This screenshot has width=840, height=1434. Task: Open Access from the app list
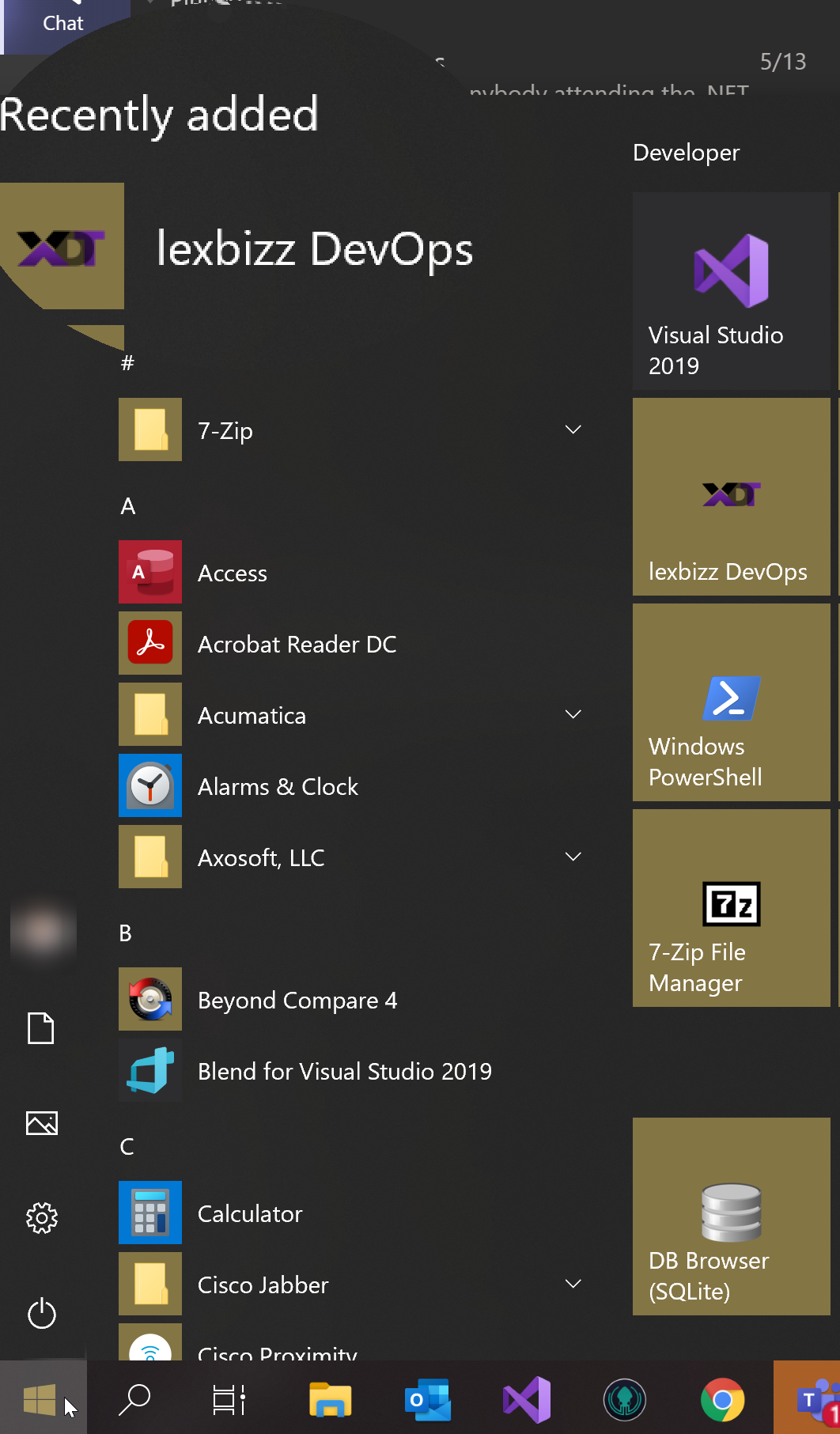point(232,573)
